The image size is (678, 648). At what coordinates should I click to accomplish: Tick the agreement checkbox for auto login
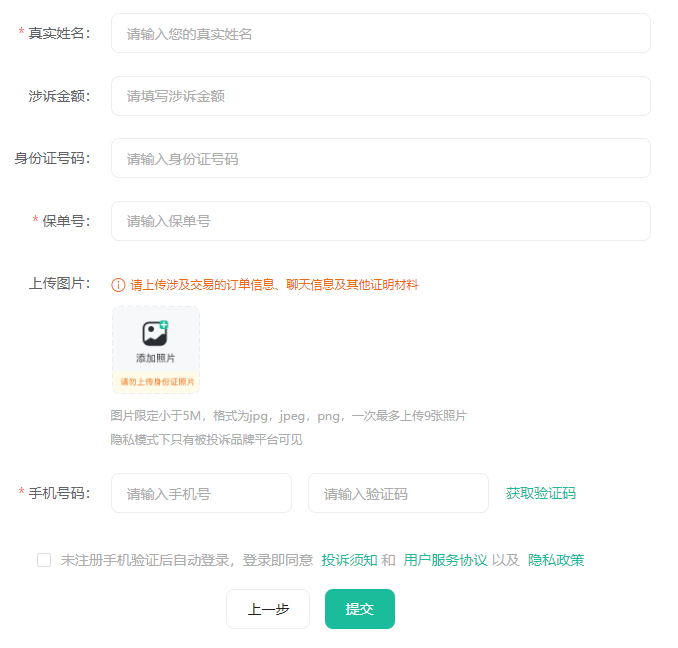[x=44, y=560]
